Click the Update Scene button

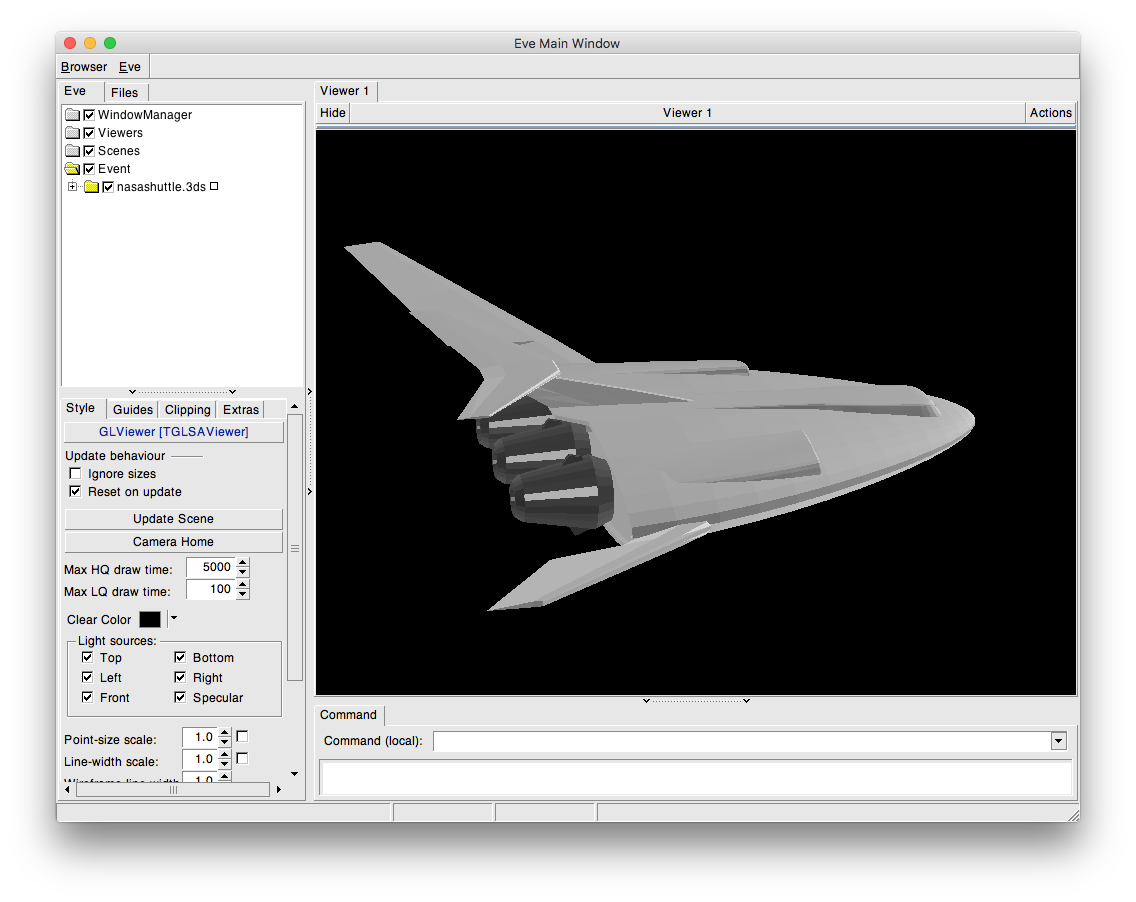(x=173, y=519)
